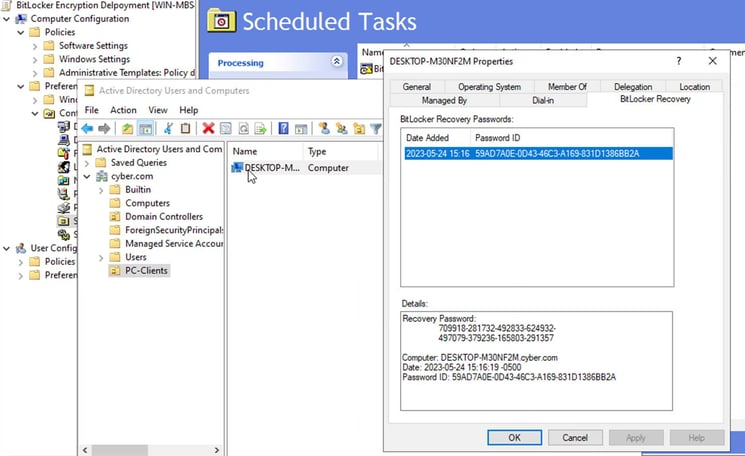Switch to the Operating System tab

coord(489,86)
